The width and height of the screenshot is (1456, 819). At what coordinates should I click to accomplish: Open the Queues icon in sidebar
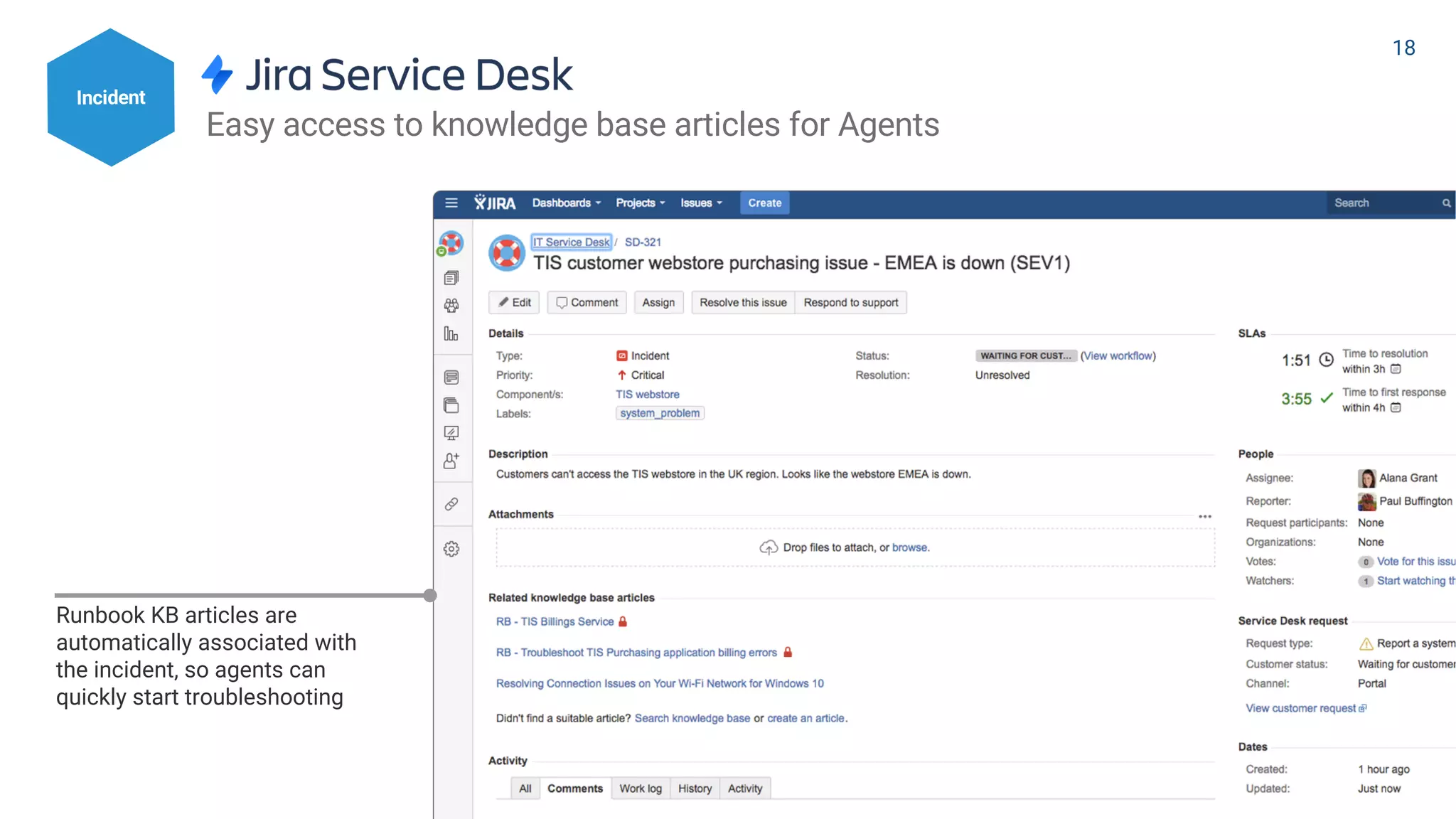[451, 277]
